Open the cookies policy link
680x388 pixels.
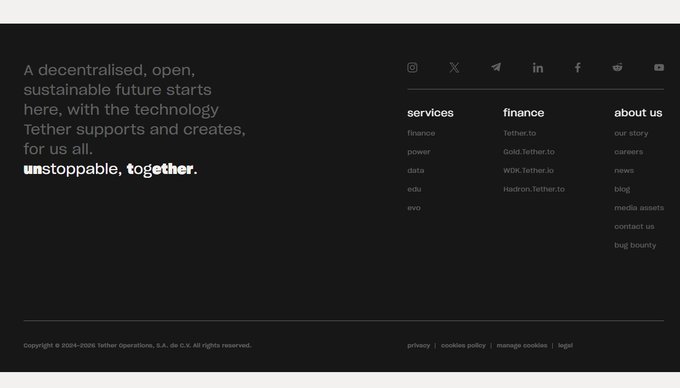tap(463, 346)
